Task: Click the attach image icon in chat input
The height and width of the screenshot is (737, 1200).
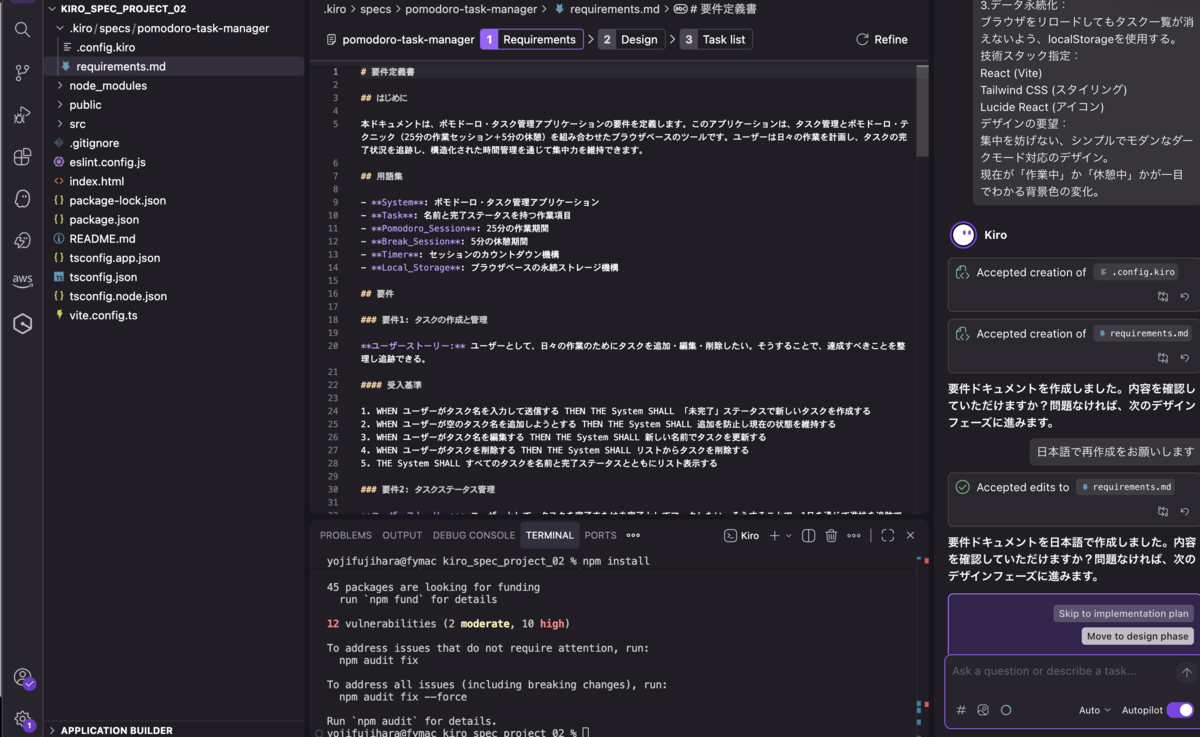Action: [983, 710]
